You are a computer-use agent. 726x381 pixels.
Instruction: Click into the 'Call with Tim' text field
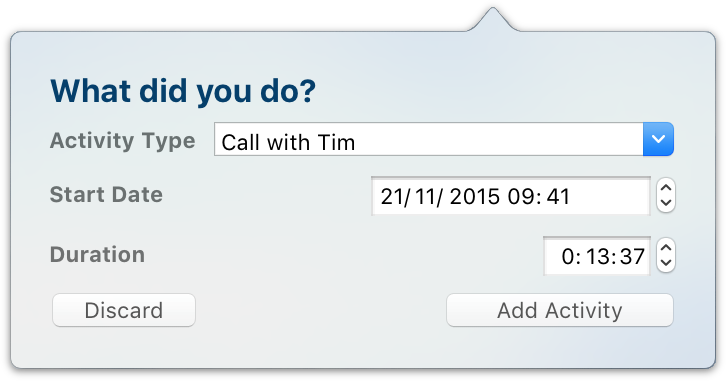(428, 139)
